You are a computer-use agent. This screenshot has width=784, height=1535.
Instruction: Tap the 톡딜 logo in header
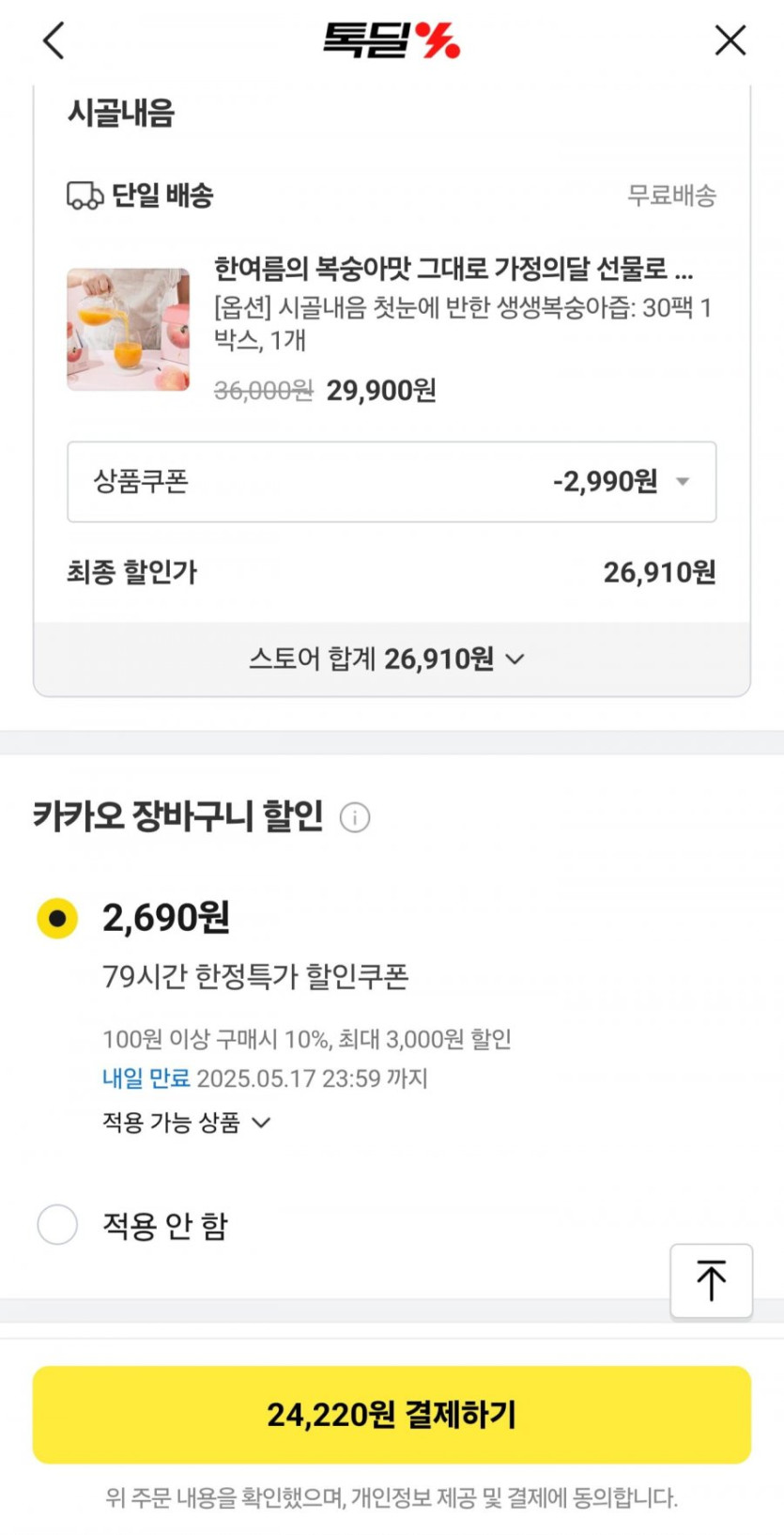(x=391, y=40)
